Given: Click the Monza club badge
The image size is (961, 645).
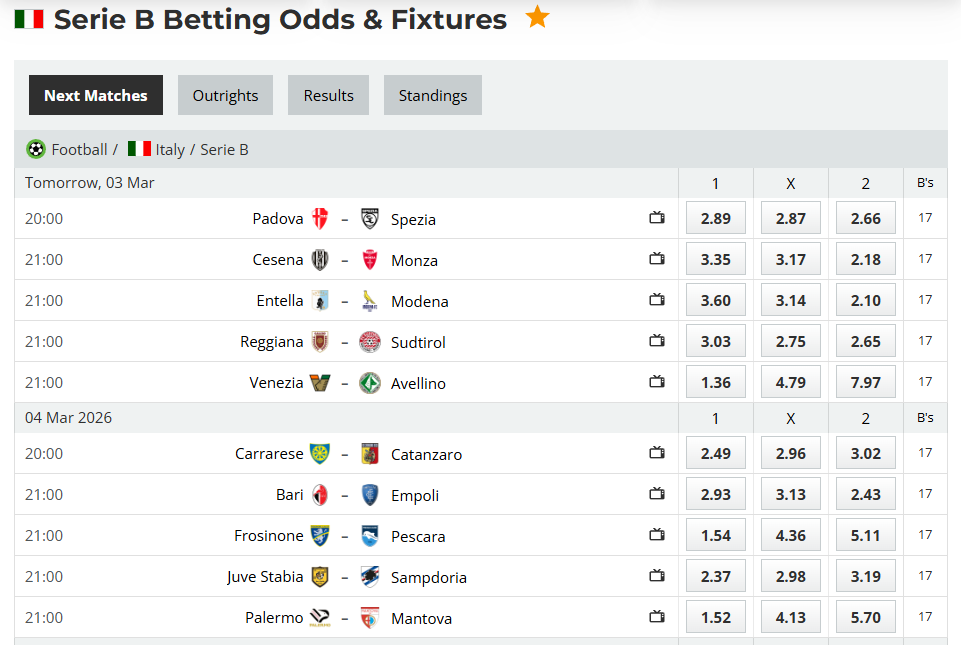Looking at the screenshot, I should tap(369, 259).
